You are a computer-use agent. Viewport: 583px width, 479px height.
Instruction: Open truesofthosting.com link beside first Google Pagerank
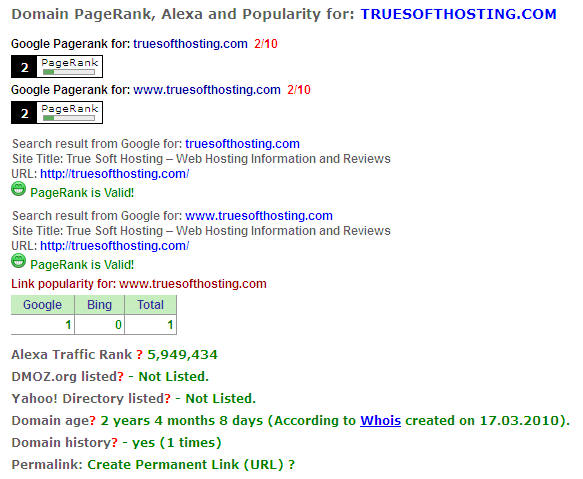(190, 44)
